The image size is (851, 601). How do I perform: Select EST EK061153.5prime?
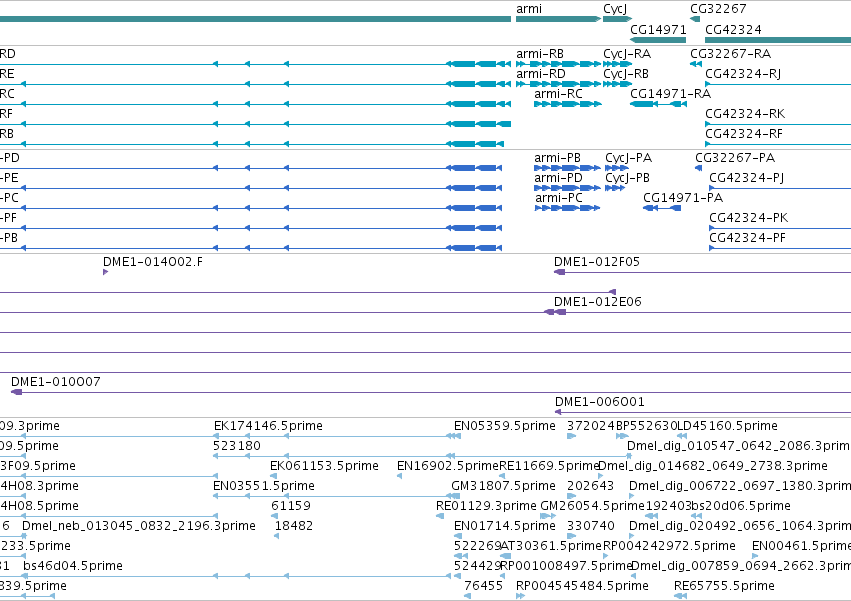click(x=324, y=466)
